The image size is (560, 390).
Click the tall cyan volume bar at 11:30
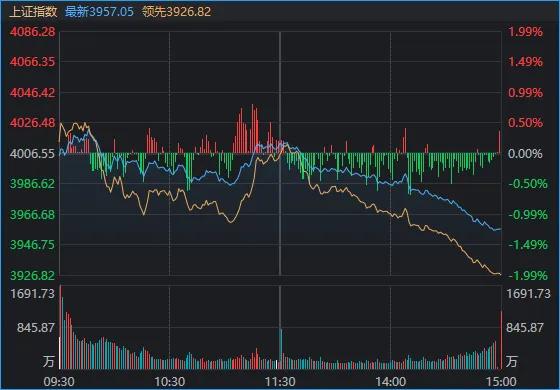pos(281,349)
